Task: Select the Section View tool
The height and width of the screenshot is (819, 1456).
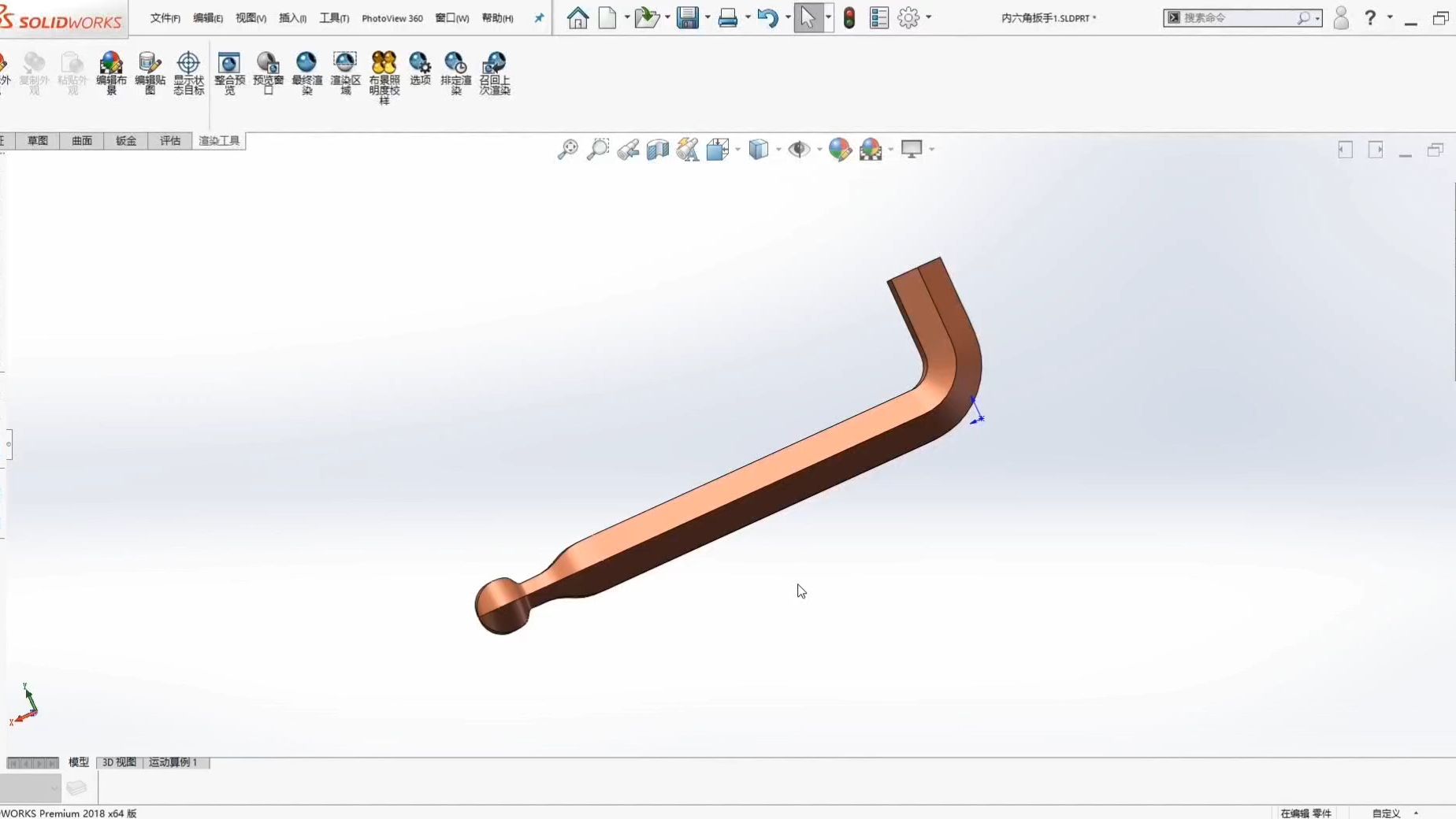Action: [x=657, y=150]
